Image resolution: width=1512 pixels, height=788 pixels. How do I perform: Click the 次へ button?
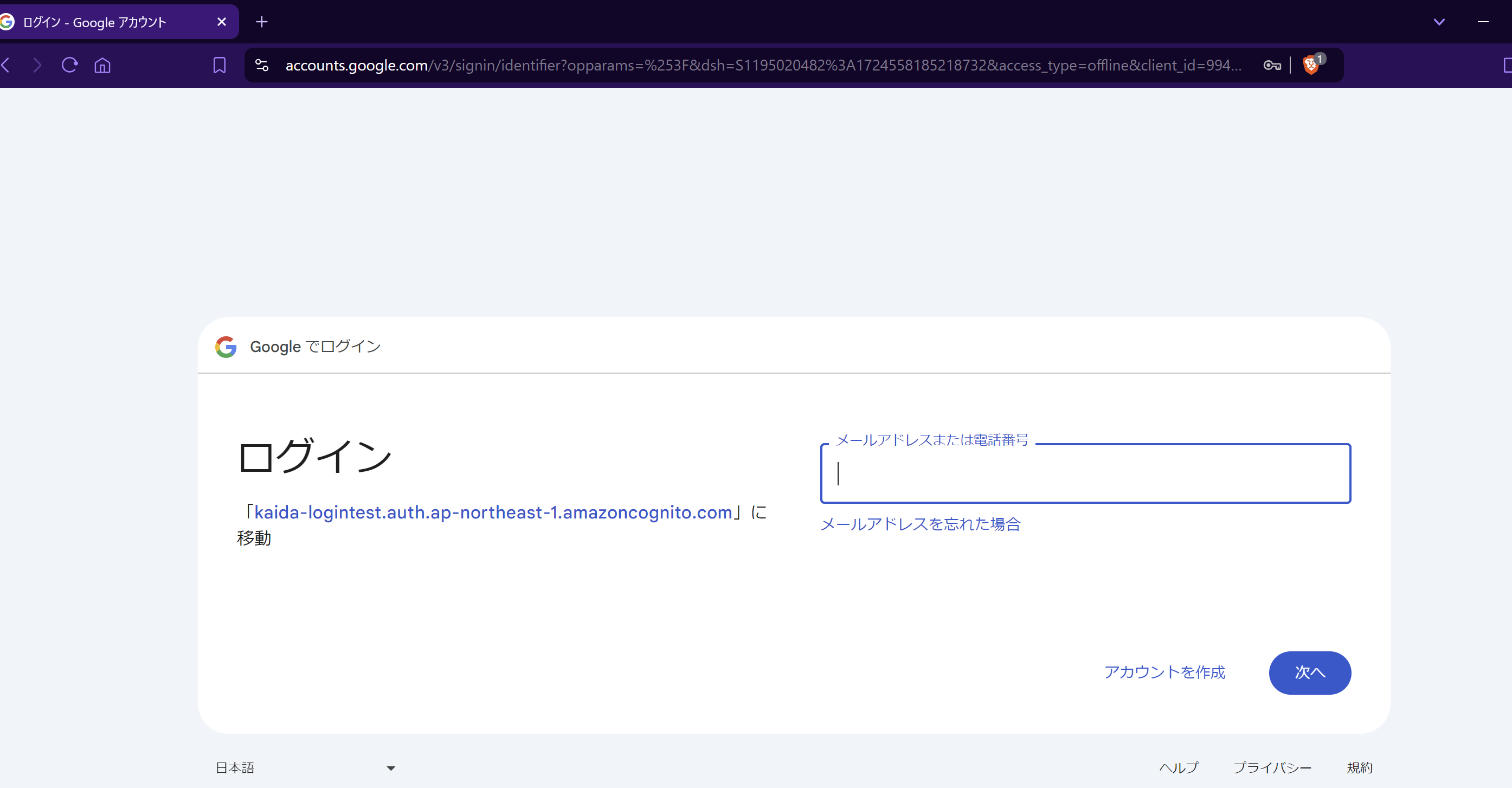coord(1309,673)
